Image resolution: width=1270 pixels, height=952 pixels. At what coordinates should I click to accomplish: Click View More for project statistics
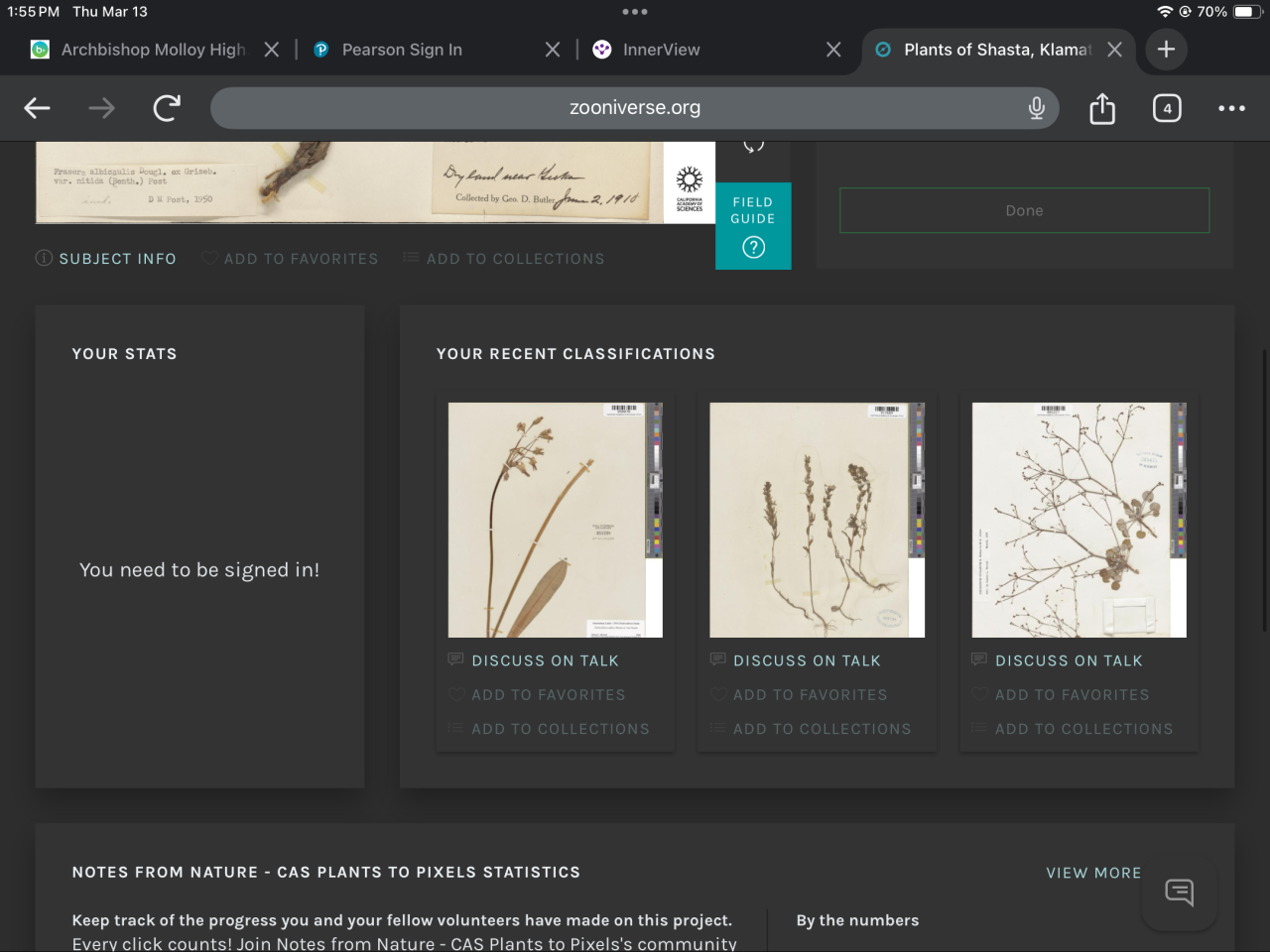point(1093,873)
